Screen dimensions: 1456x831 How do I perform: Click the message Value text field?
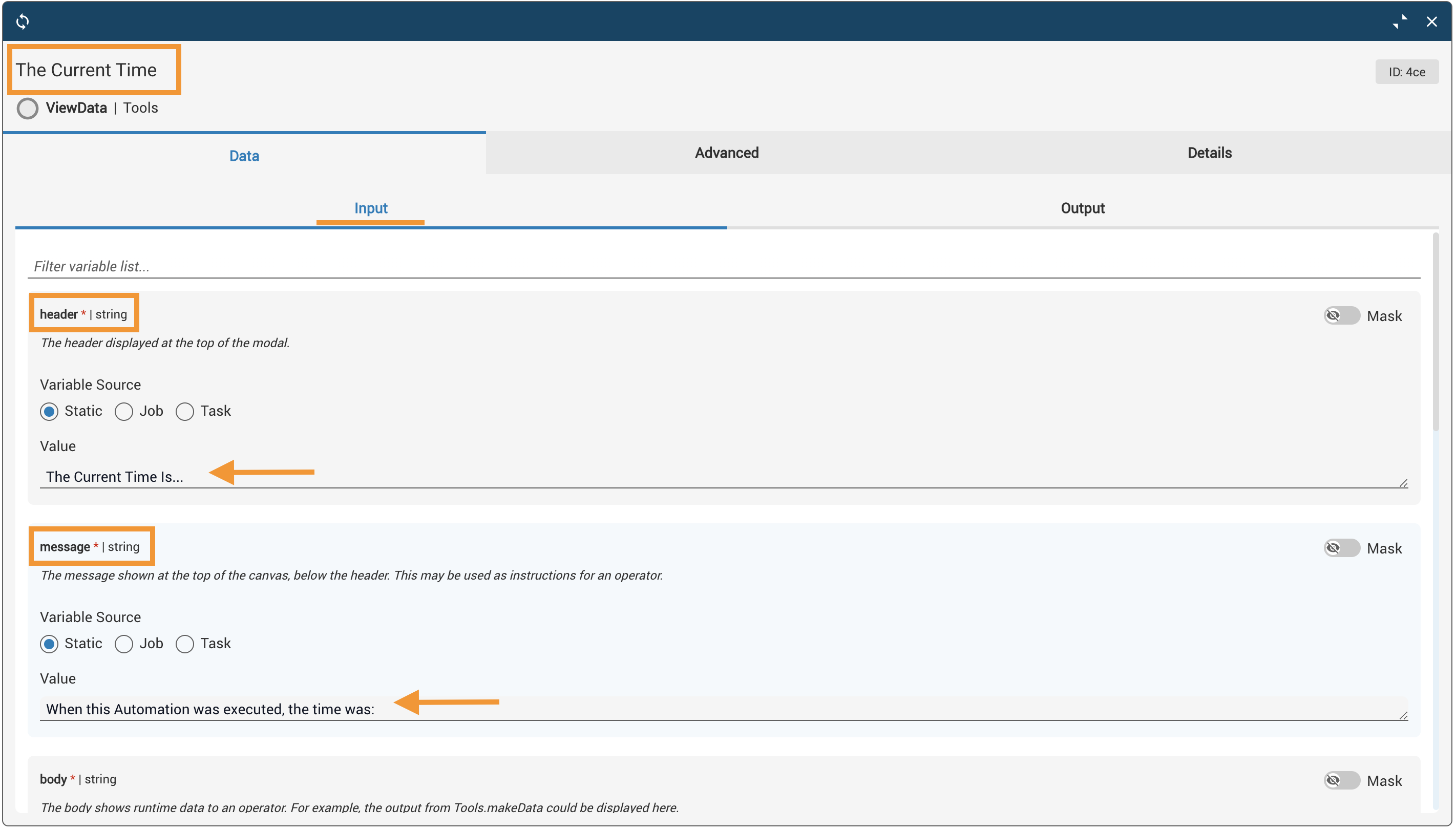click(723, 709)
